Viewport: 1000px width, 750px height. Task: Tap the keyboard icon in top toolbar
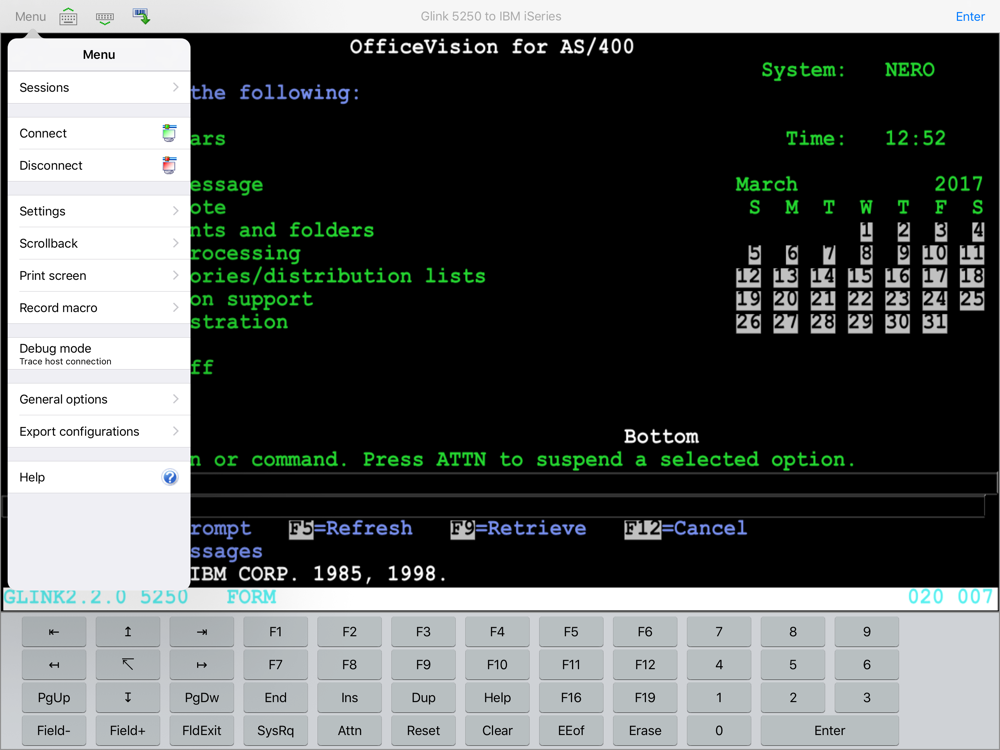click(68, 17)
